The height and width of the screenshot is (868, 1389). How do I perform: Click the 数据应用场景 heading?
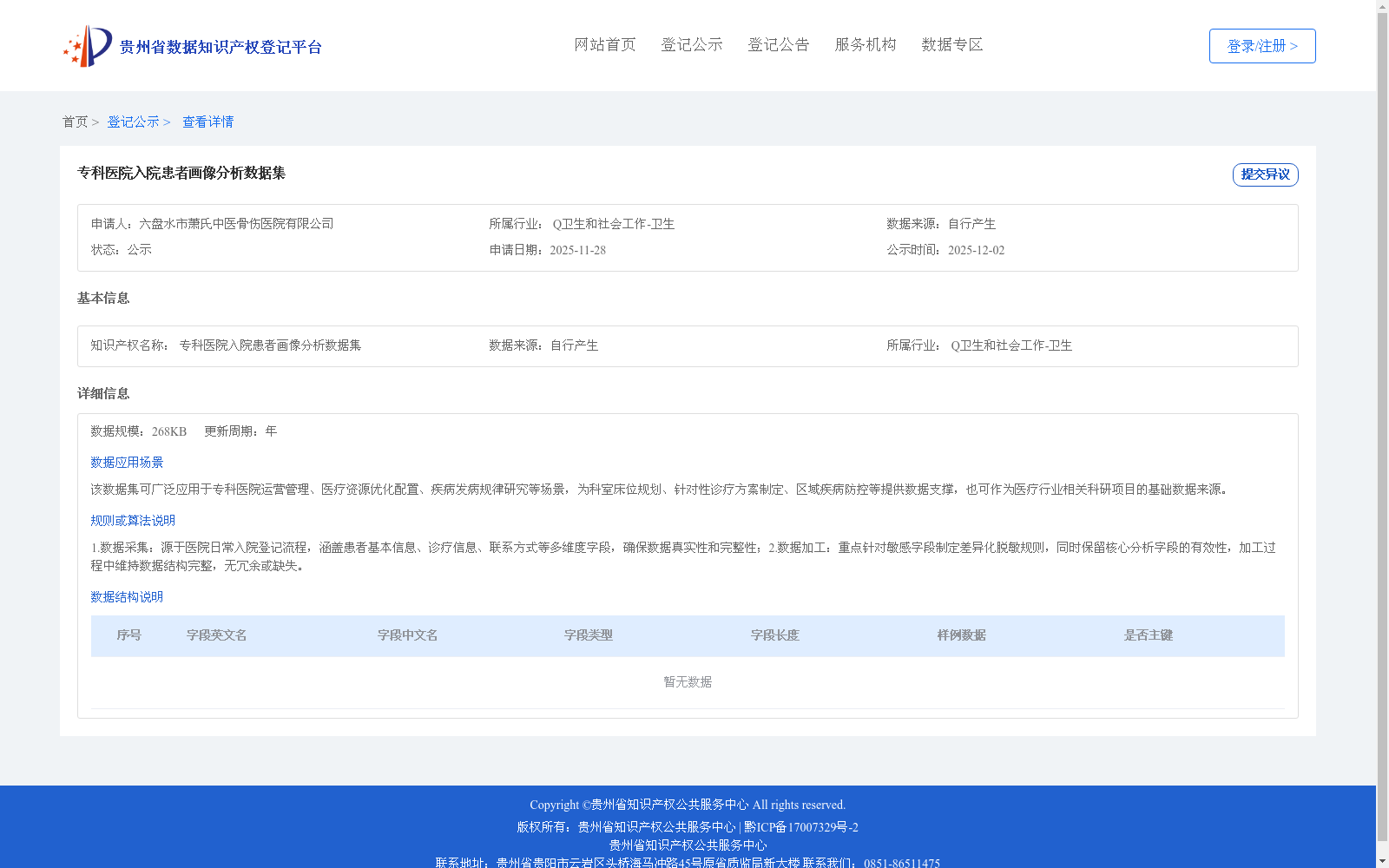127,463
